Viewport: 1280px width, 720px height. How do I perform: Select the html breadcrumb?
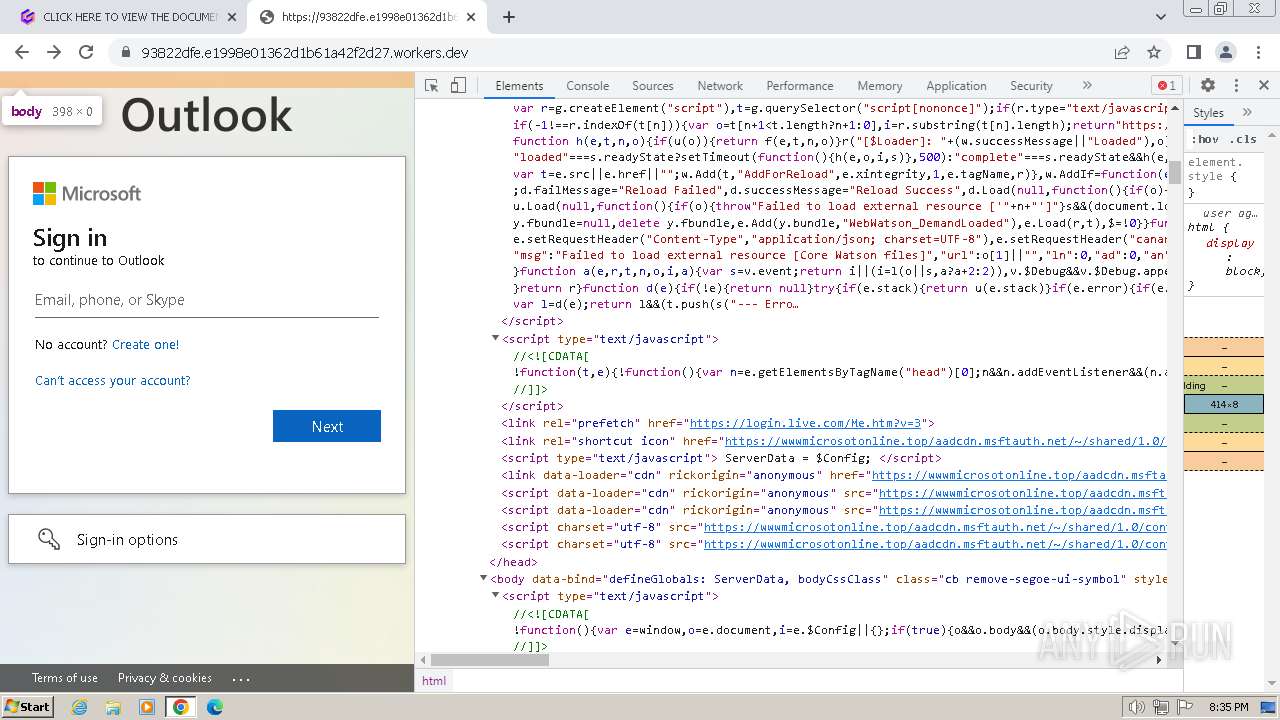point(434,680)
